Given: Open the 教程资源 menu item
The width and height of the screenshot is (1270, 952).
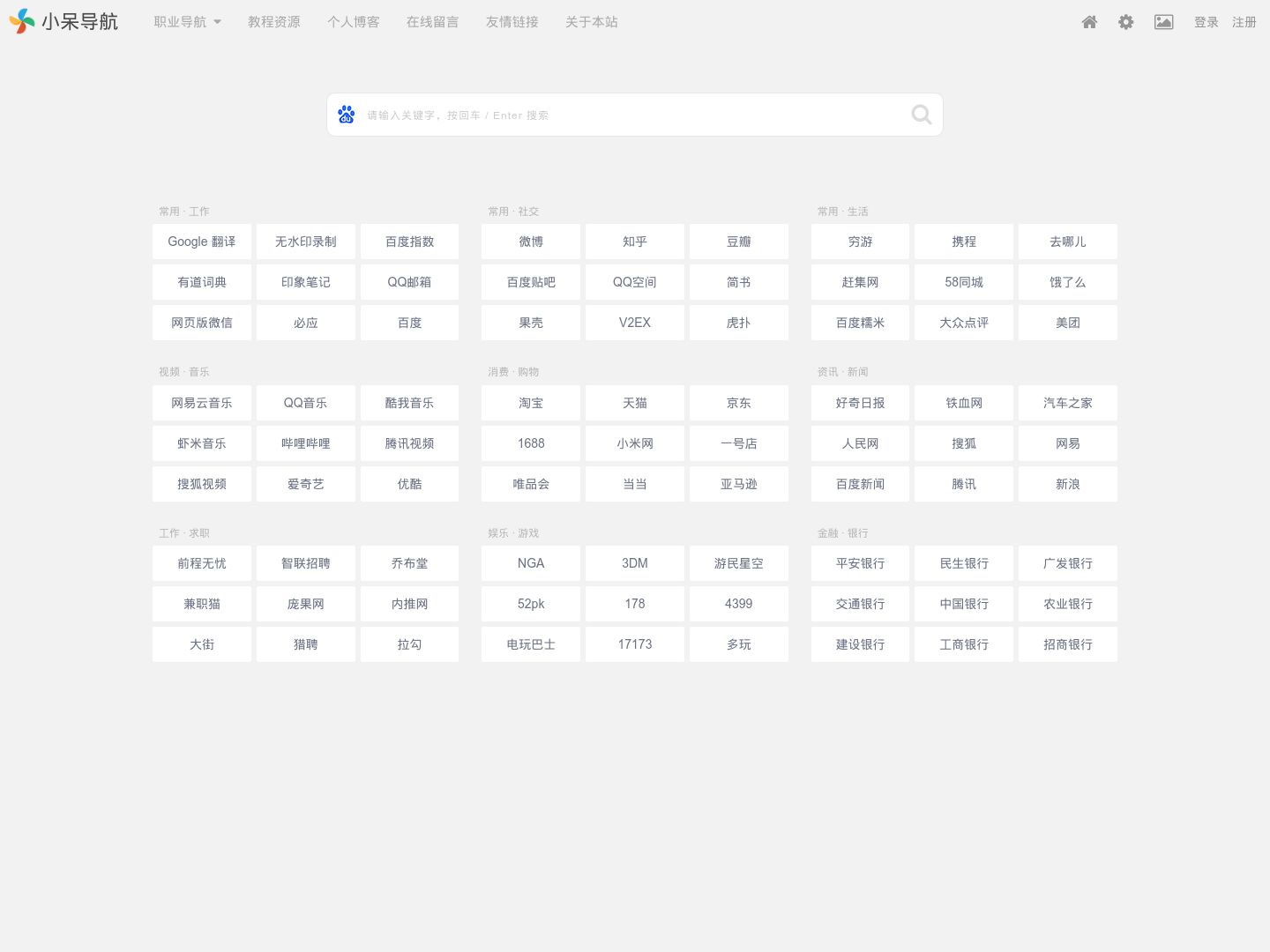Looking at the screenshot, I should click(274, 22).
